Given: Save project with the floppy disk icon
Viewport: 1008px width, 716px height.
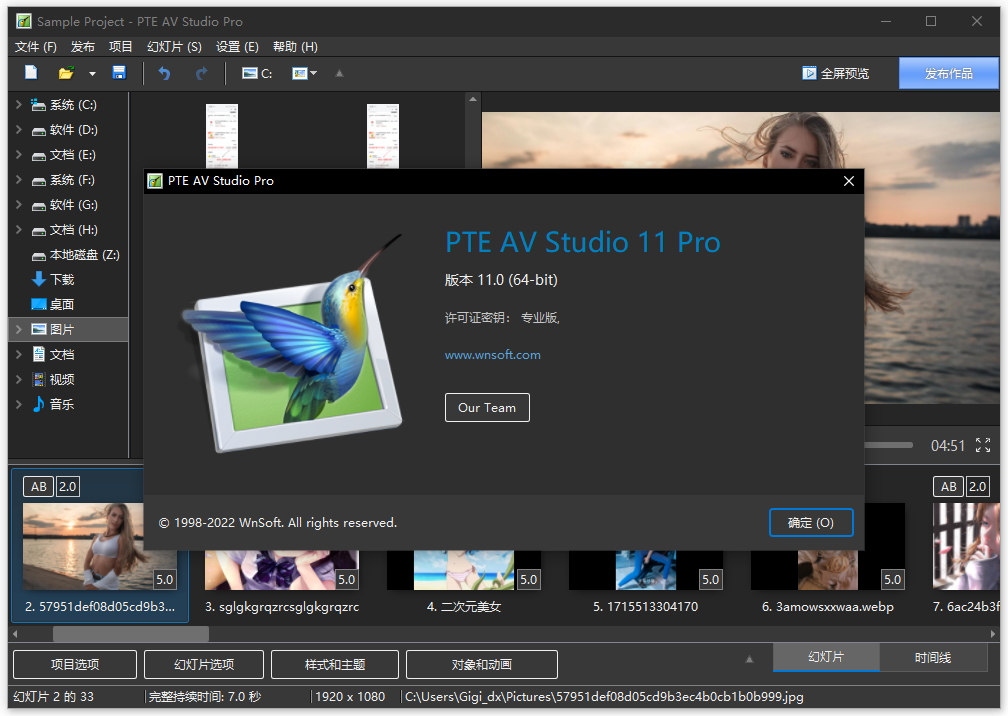Looking at the screenshot, I should pos(119,73).
